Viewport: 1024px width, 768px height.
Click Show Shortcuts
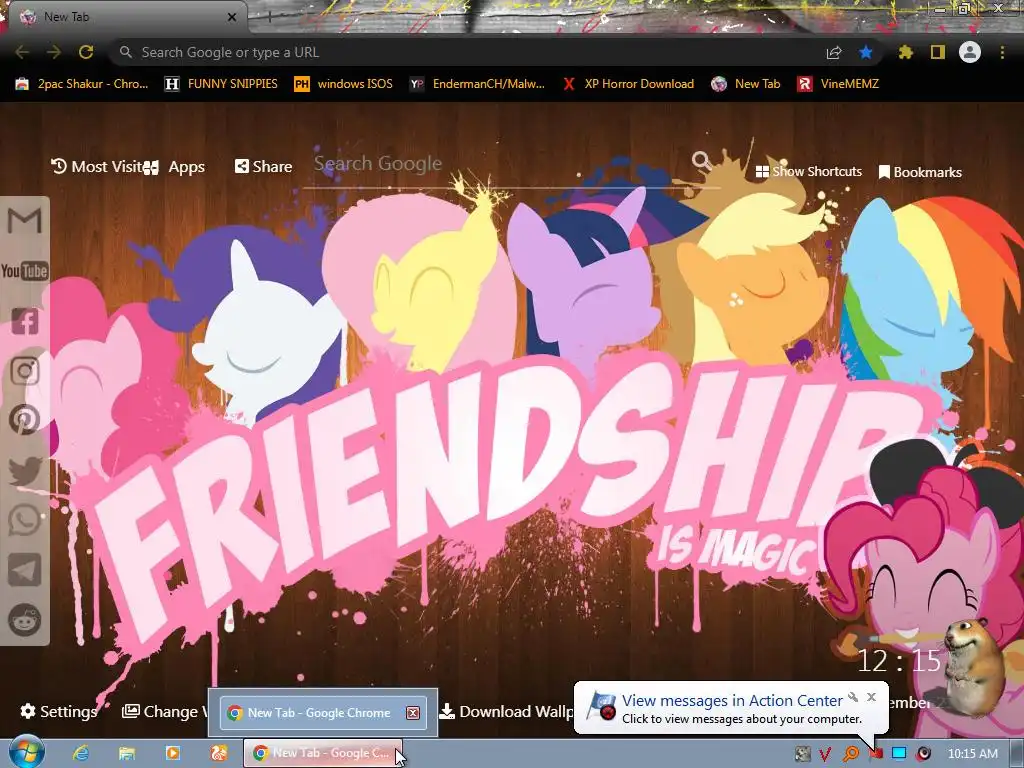pyautogui.click(x=808, y=172)
